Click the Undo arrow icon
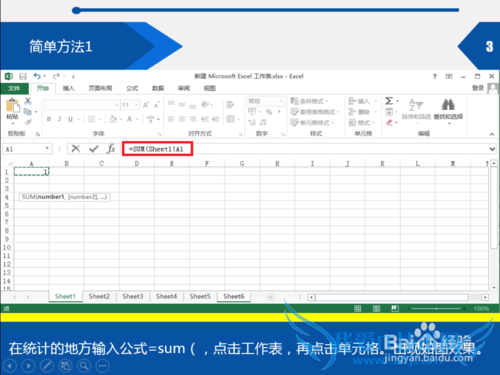Image resolution: width=500 pixels, height=375 pixels. point(37,76)
